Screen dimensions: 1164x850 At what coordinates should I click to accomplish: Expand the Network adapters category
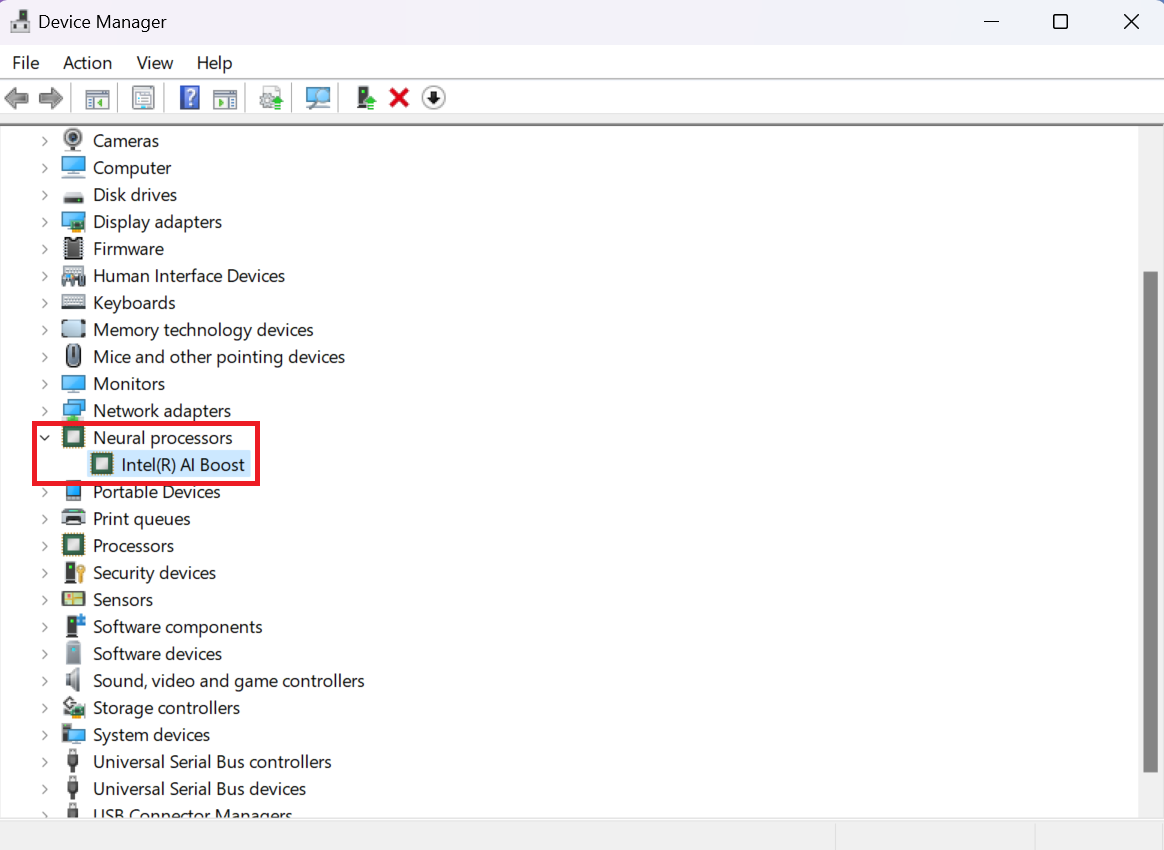pos(44,411)
